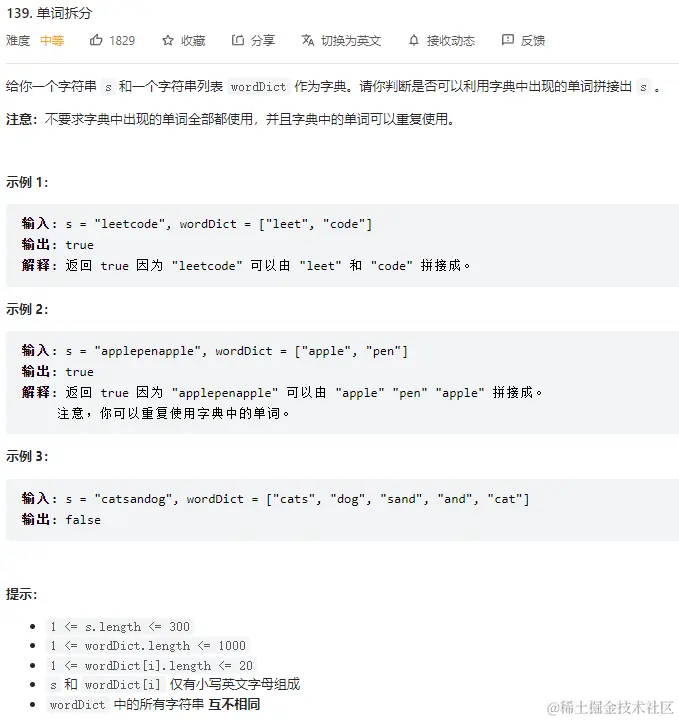Screen dimensions: 679x721
Task: Click the input line containing "applepenapple", wordDict
Action: [215, 351]
